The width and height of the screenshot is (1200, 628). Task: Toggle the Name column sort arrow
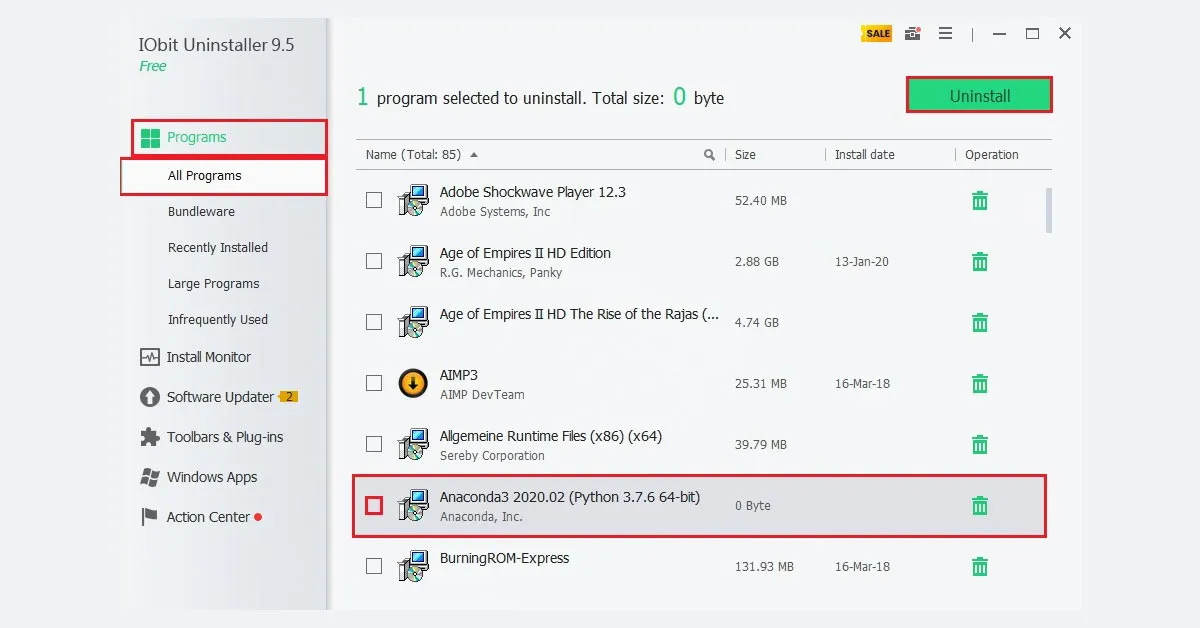[x=473, y=155]
